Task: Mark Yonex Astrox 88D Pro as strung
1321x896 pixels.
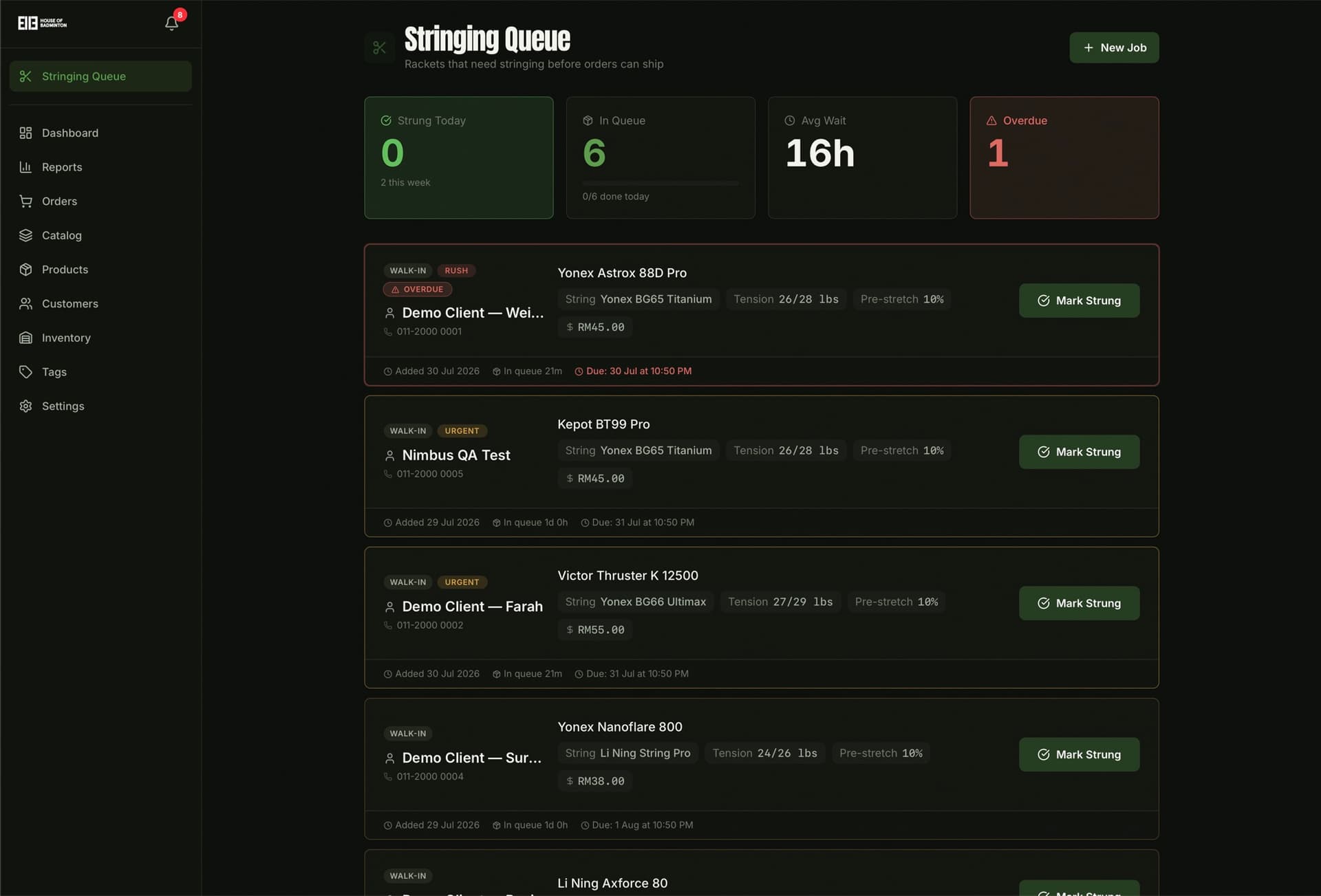Action: pyautogui.click(x=1079, y=301)
